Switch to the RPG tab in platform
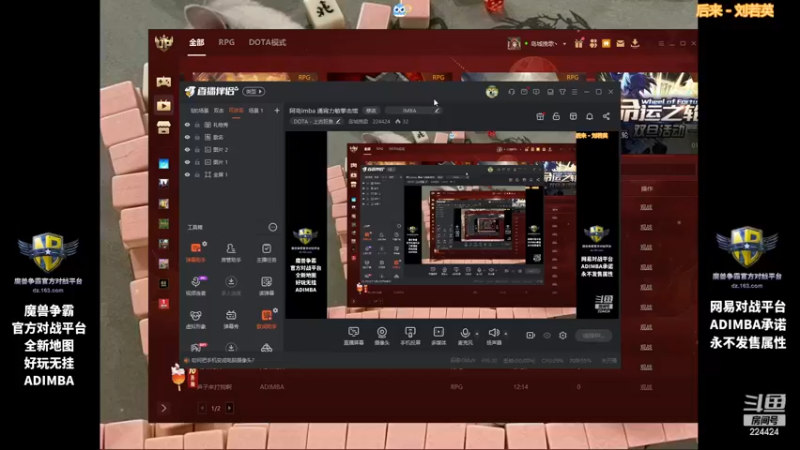800x450 pixels. (227, 42)
